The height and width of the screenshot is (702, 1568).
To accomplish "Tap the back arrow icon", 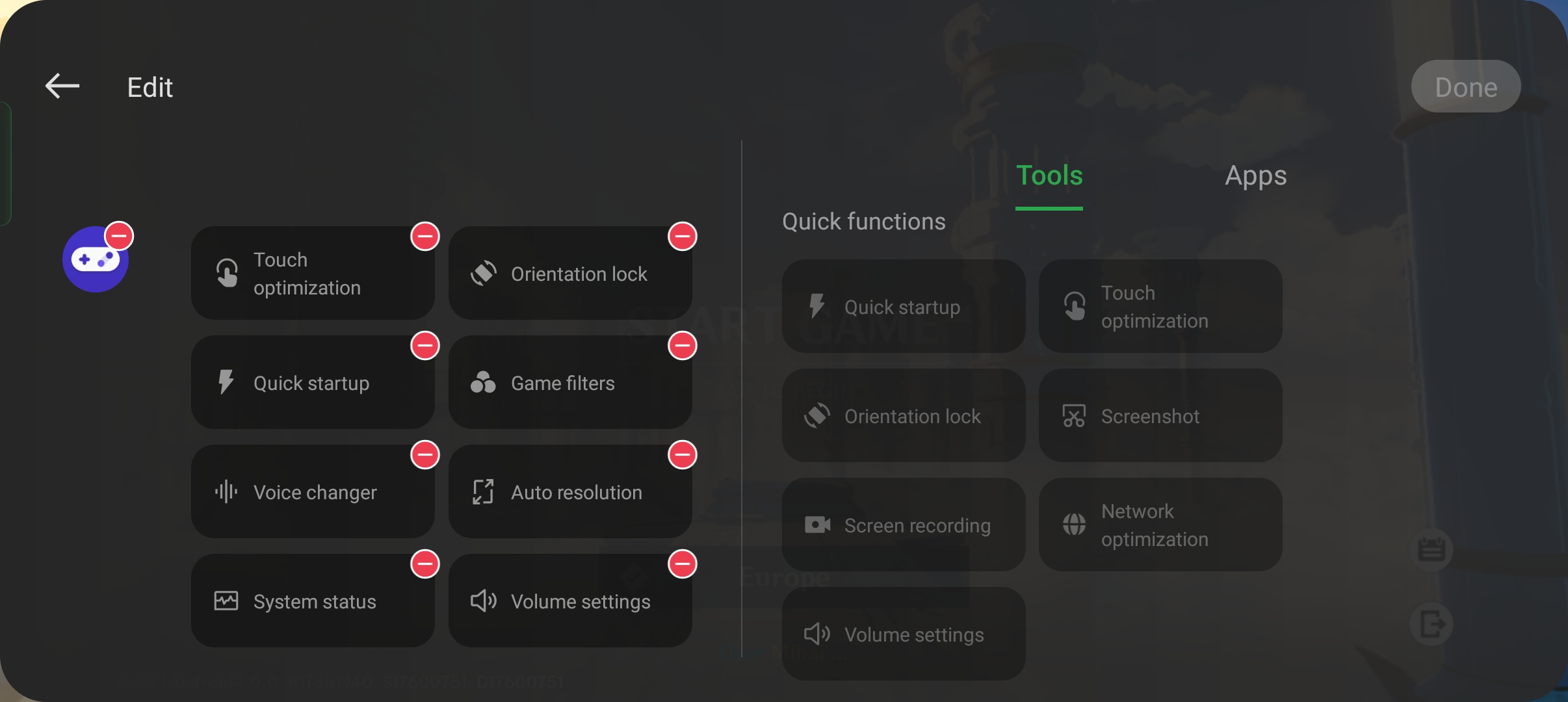I will point(62,86).
